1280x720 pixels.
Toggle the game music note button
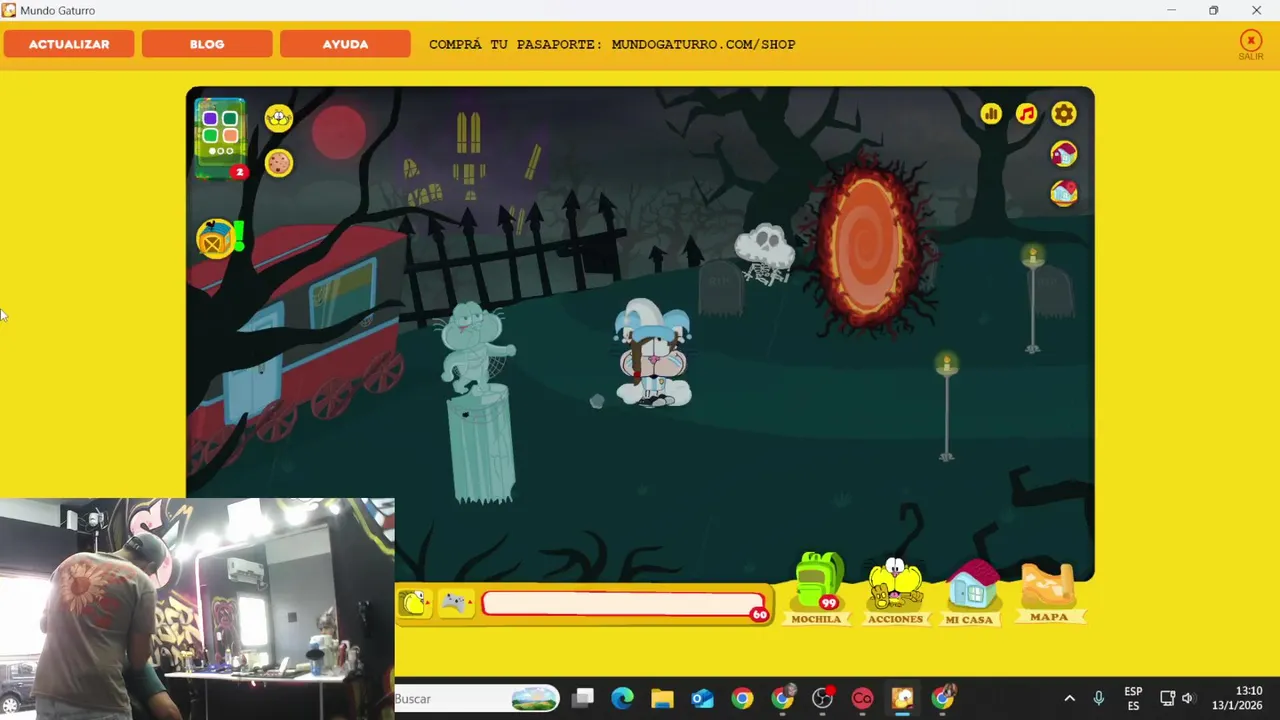(1027, 114)
